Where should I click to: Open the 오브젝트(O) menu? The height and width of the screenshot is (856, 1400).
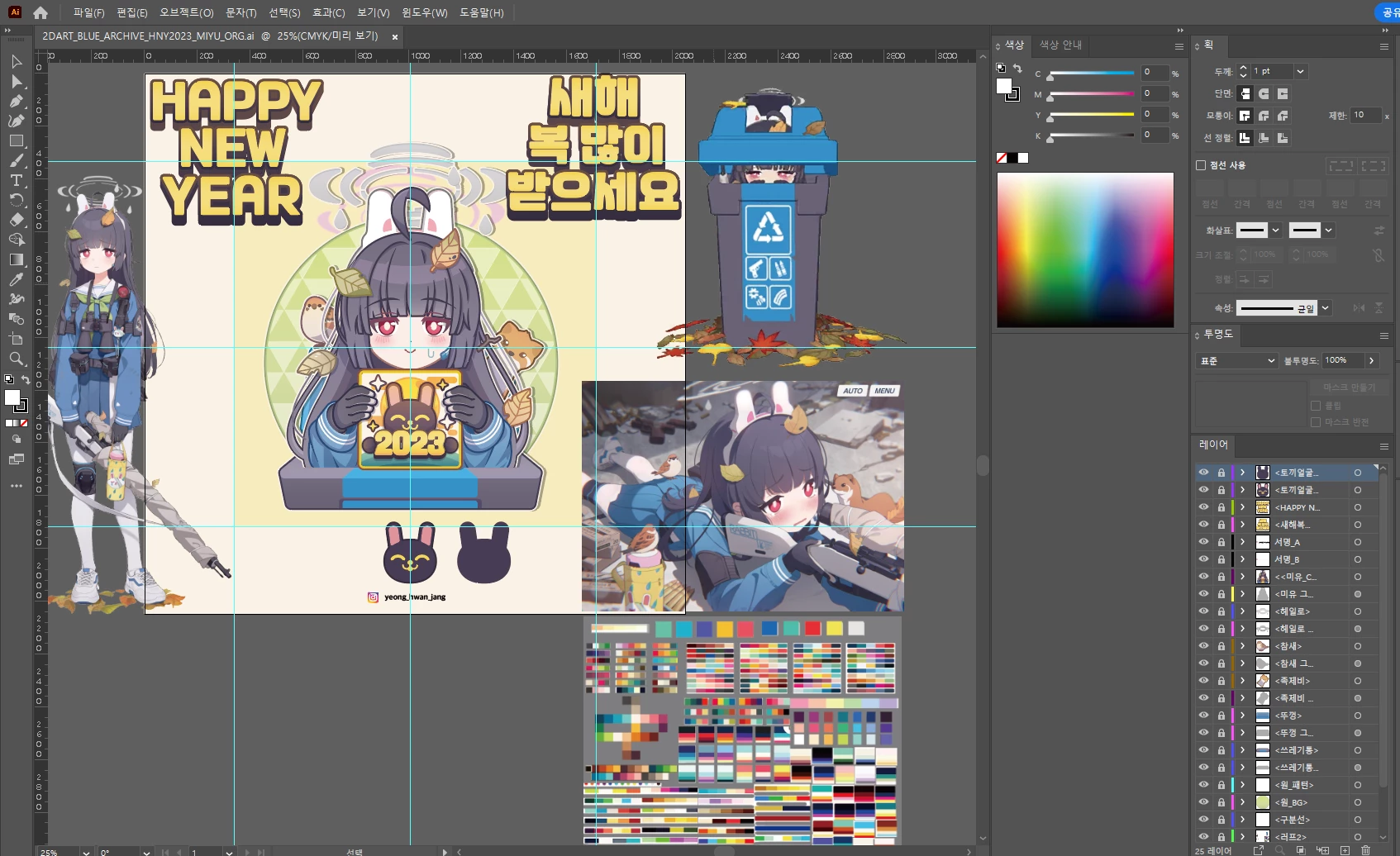[187, 12]
